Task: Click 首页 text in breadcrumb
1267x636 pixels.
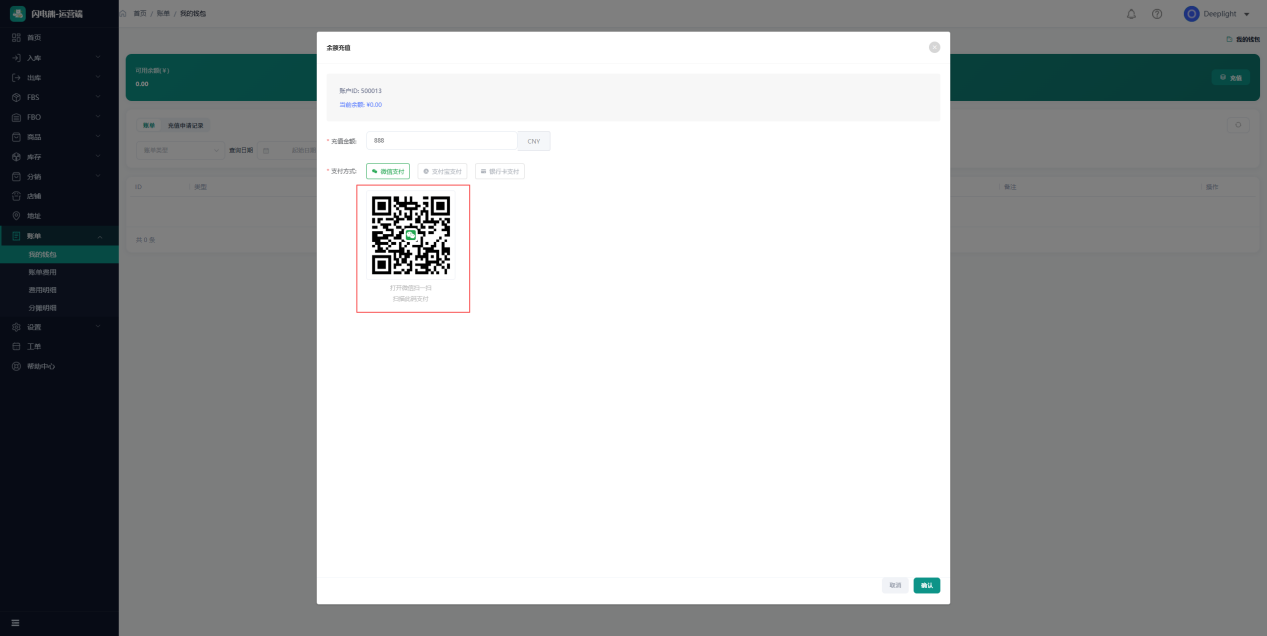Action: [140, 13]
